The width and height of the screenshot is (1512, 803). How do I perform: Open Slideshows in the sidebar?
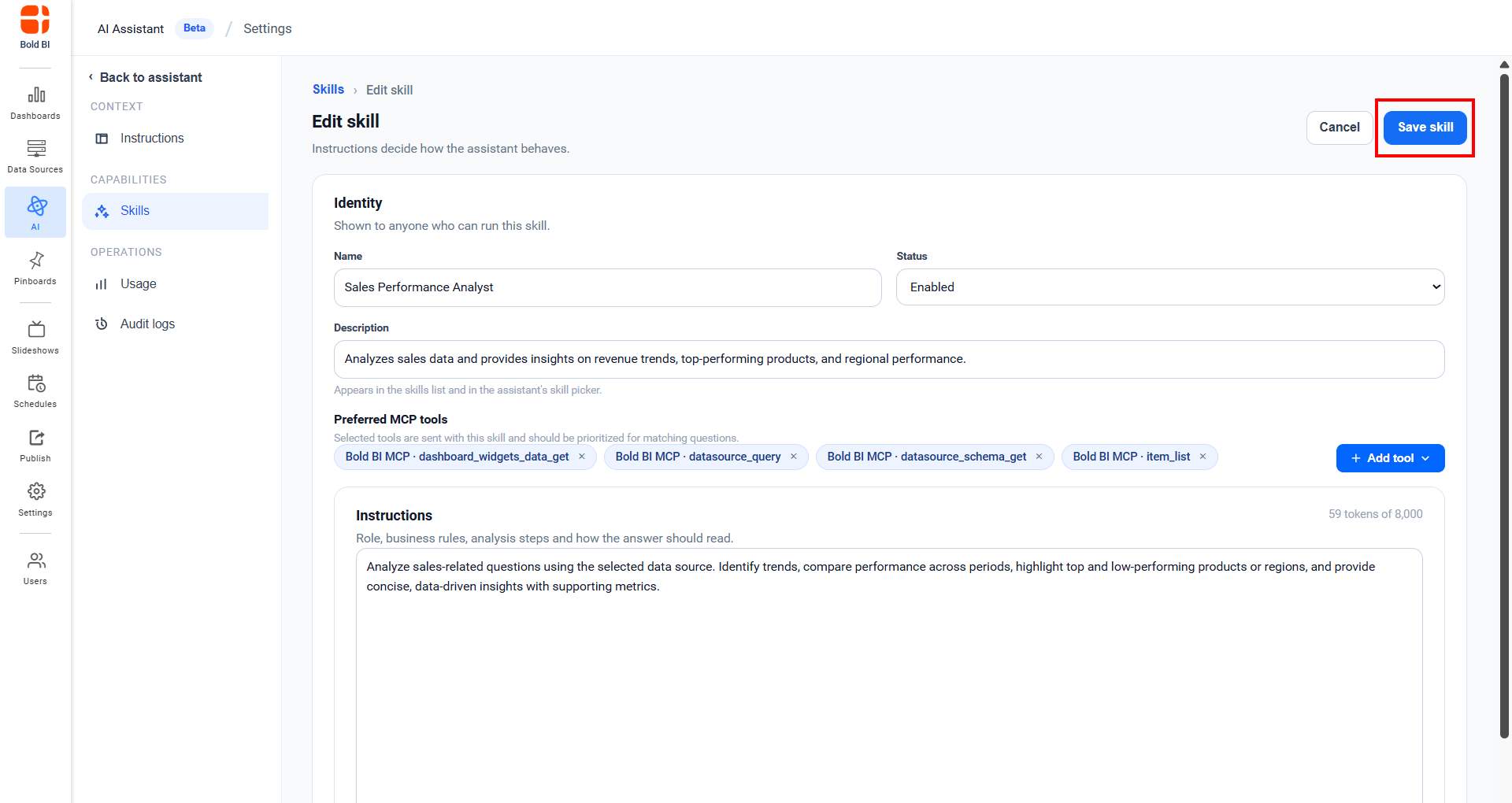click(35, 338)
